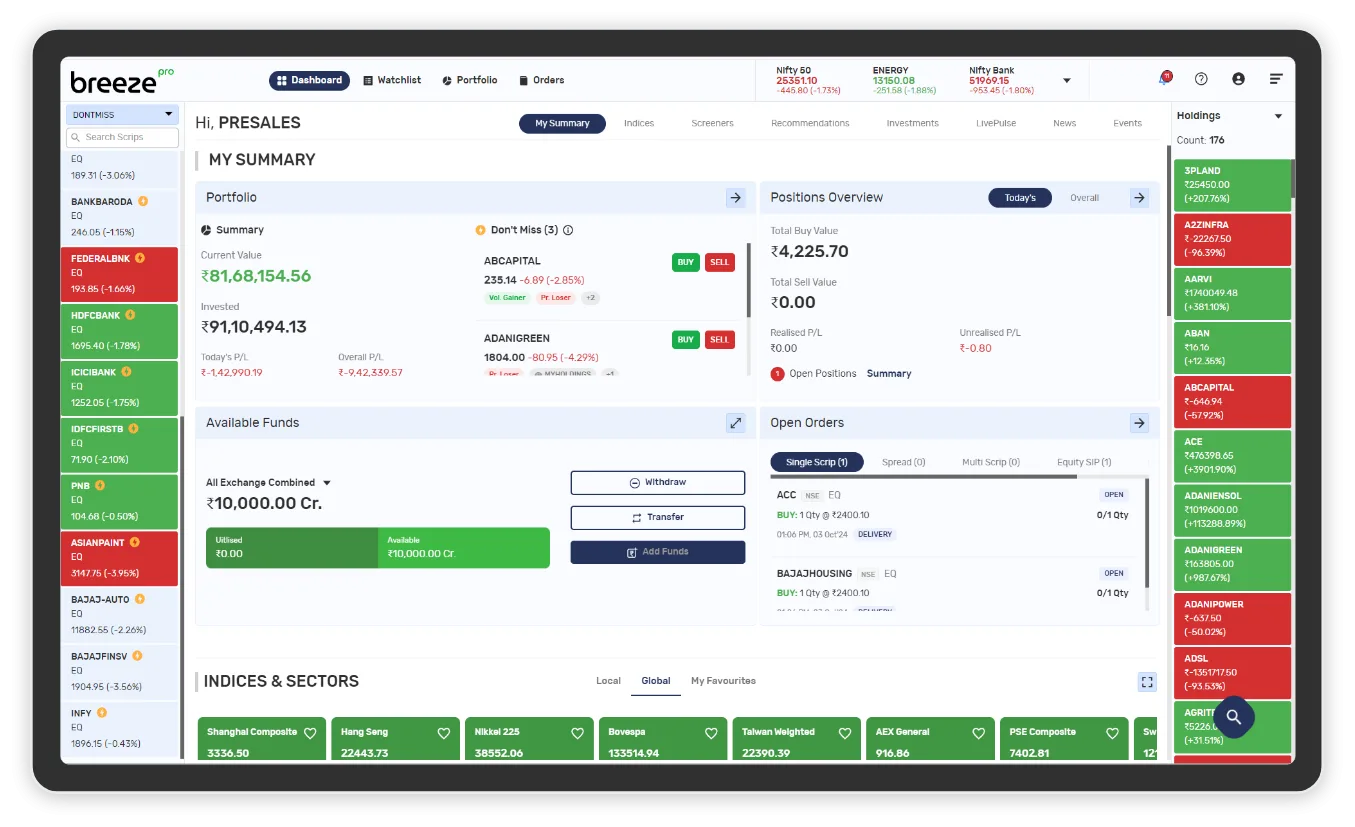The image size is (1355, 827).
Task: Switch Positions Overview to Overall
Action: 1084,198
